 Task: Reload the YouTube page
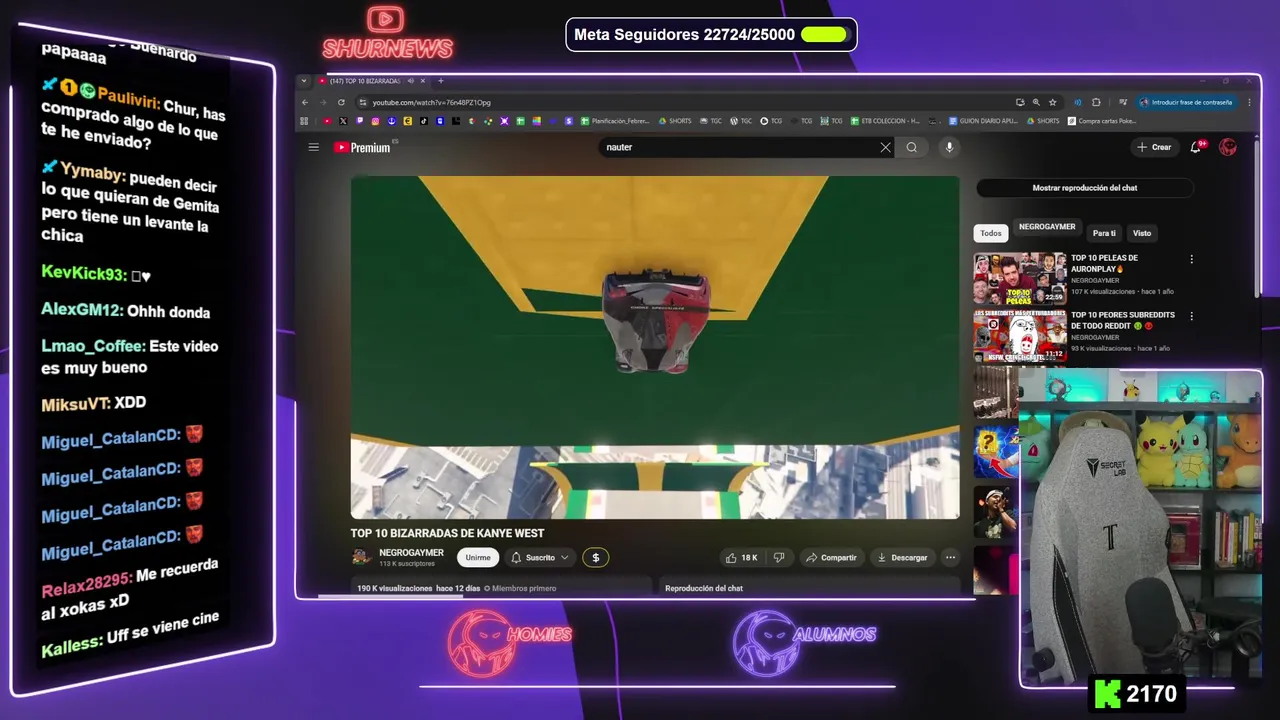point(341,102)
